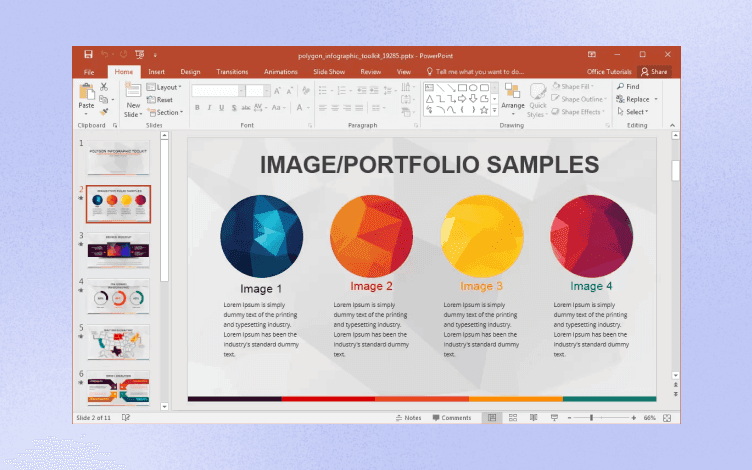
Task: Click Office Tutorials link
Action: point(609,72)
